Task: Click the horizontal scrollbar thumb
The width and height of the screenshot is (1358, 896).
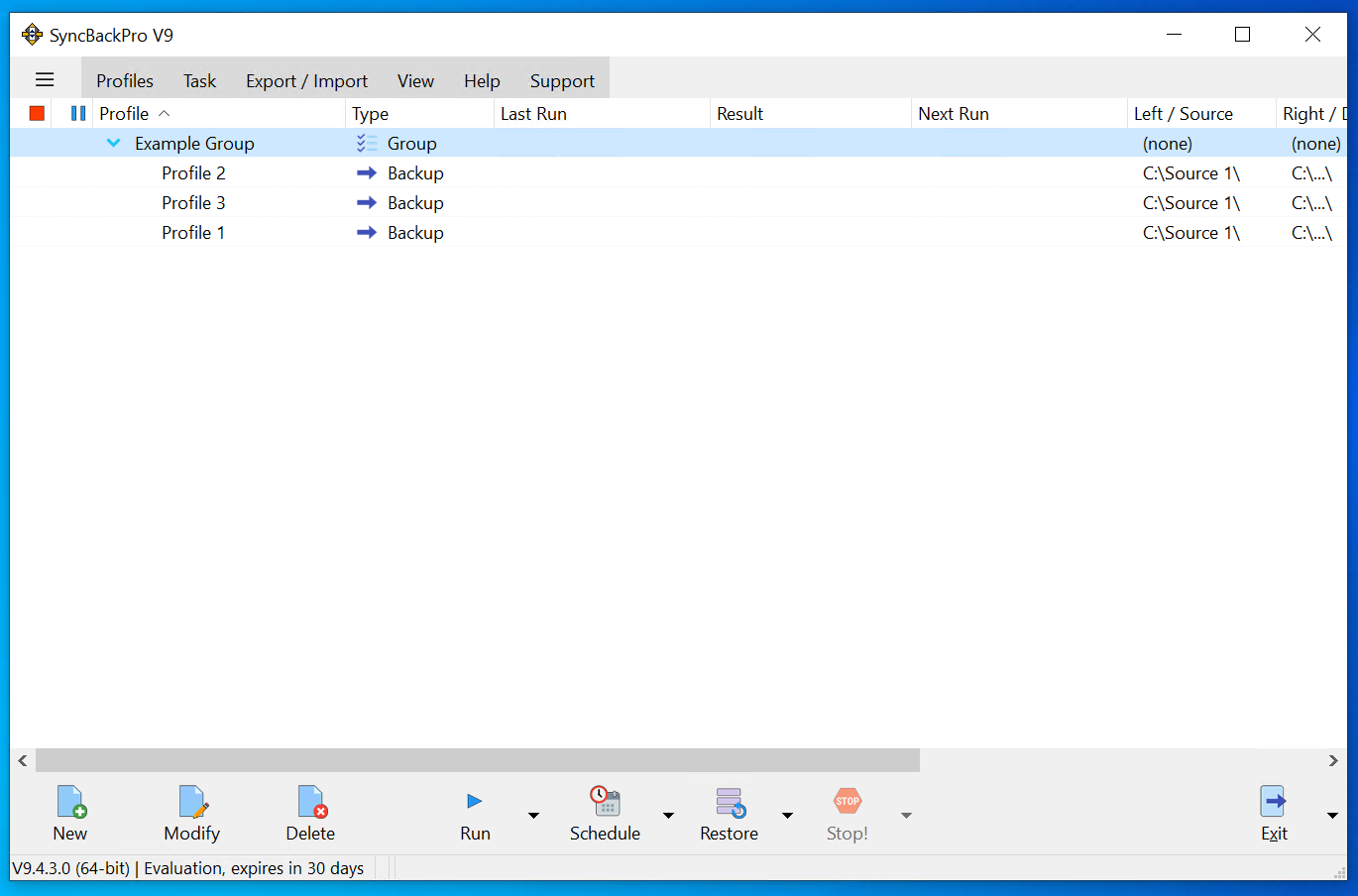Action: pos(478,760)
